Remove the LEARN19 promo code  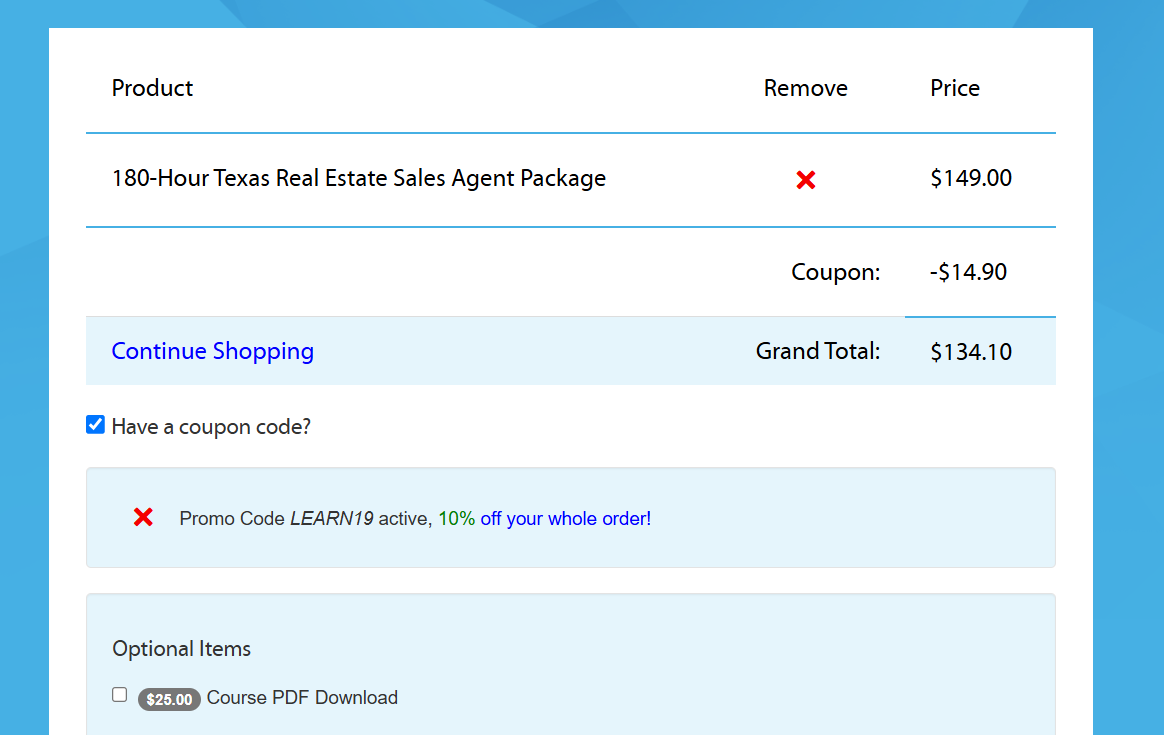143,517
